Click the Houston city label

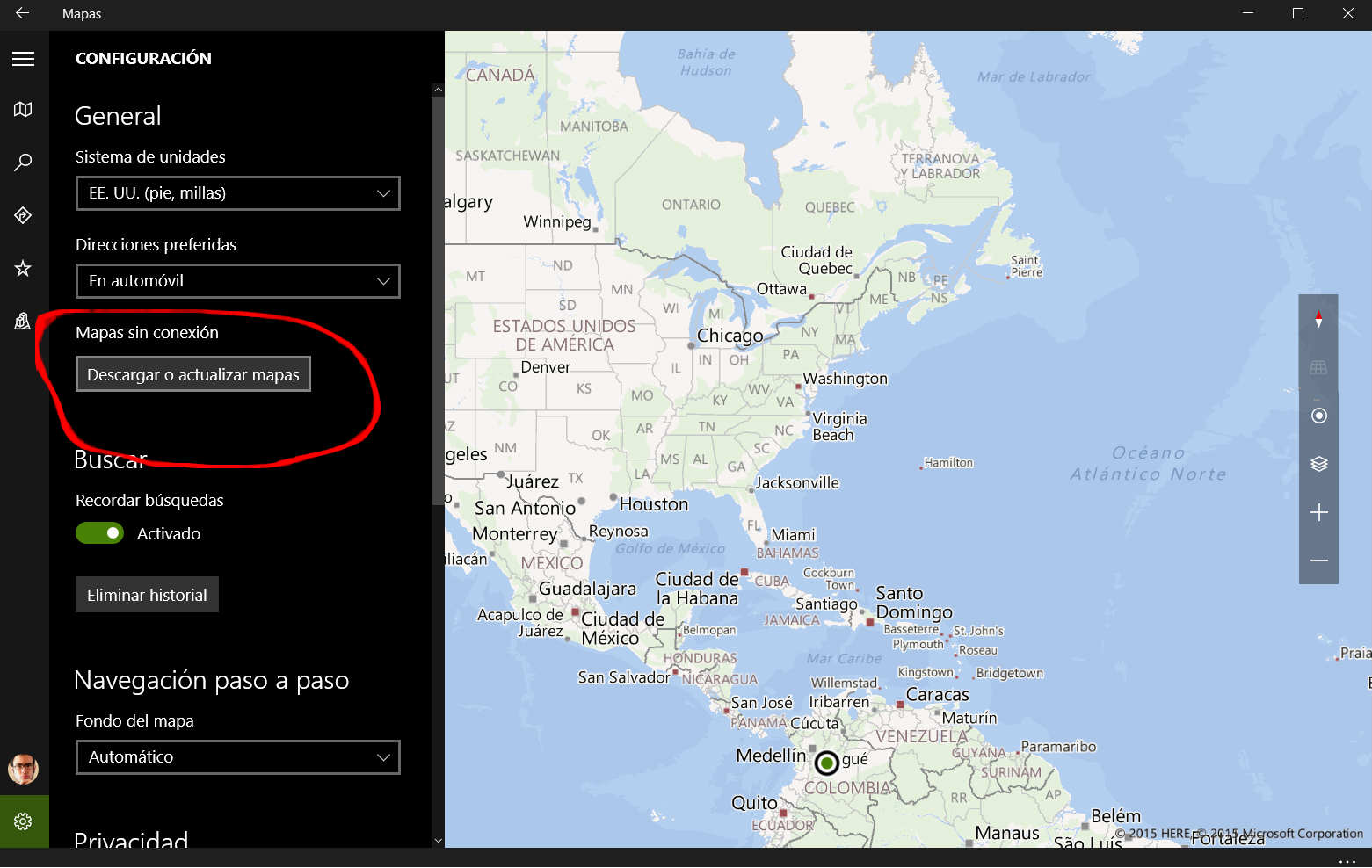point(654,504)
